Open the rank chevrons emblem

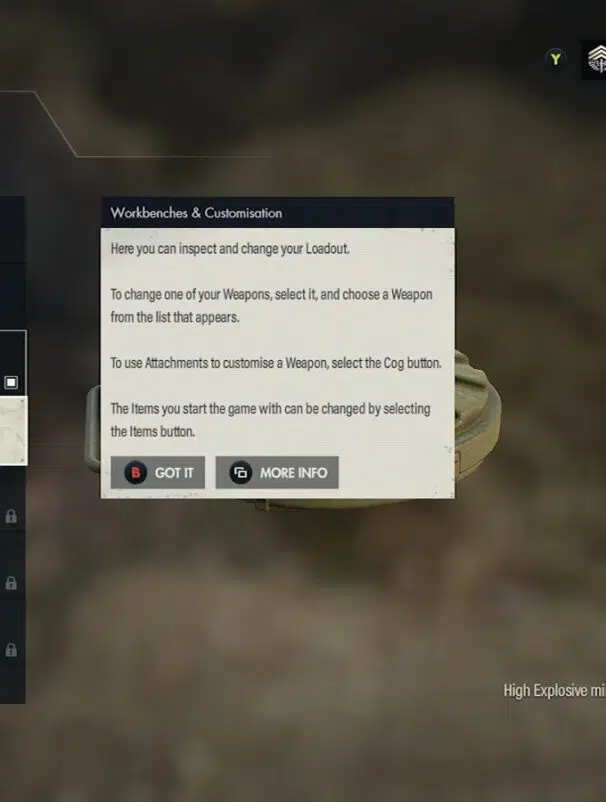pos(595,60)
